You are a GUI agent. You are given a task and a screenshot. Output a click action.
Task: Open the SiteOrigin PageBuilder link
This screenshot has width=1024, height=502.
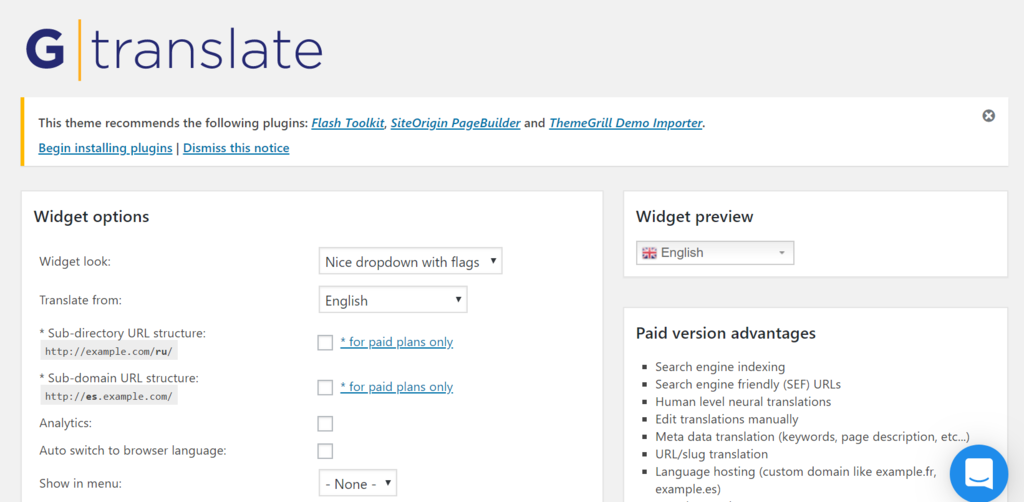coord(455,123)
